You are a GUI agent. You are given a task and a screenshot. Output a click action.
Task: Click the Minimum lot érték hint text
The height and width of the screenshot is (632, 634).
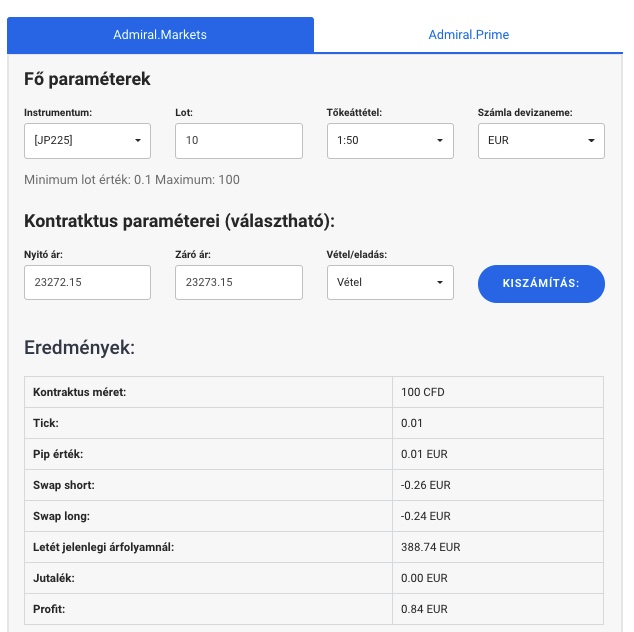132,180
